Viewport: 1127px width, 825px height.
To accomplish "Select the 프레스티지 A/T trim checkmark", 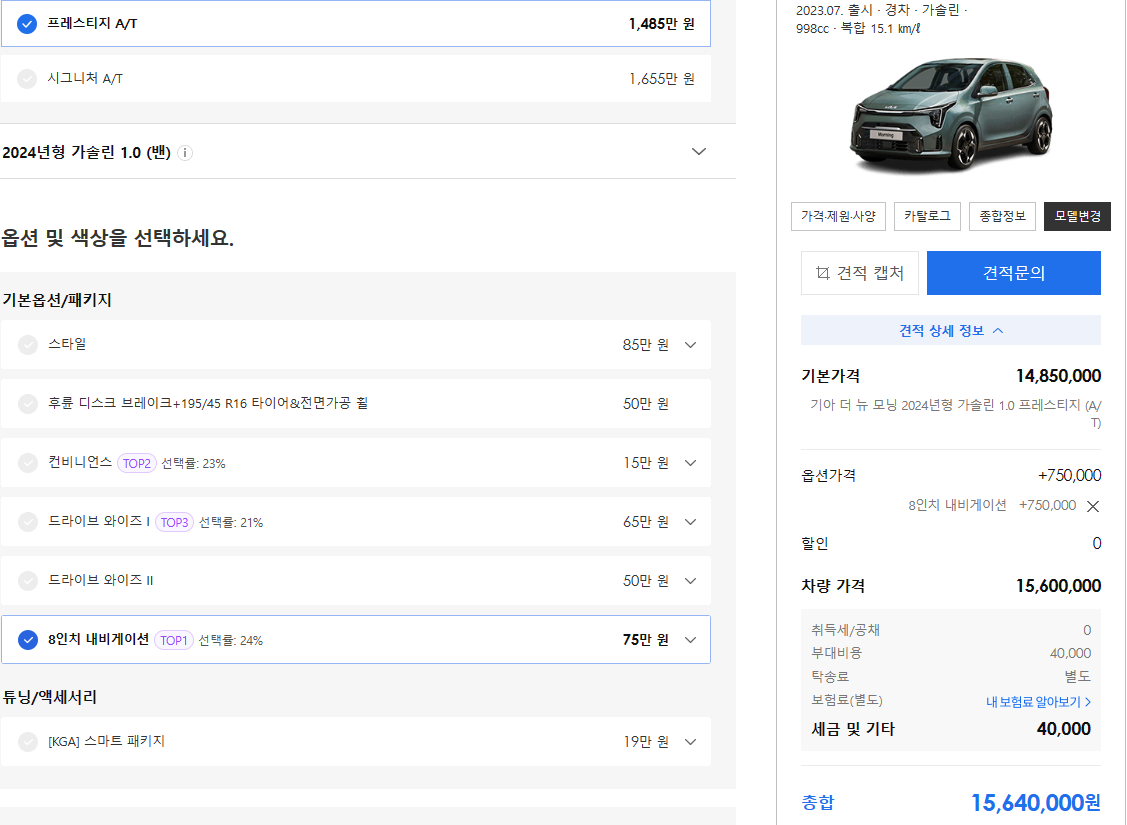I will [27, 24].
